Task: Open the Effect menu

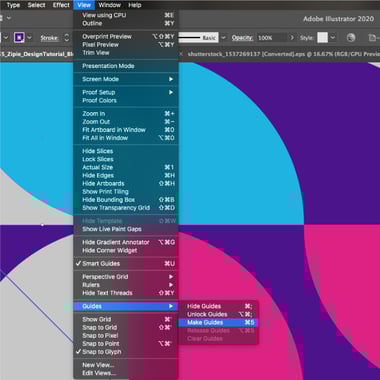Action: tap(61, 5)
